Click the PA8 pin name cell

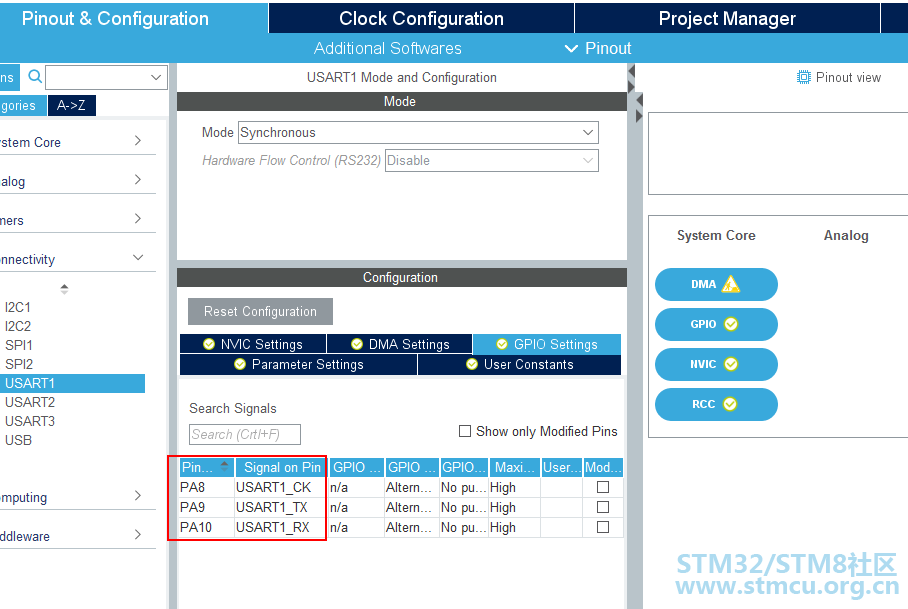[206, 487]
